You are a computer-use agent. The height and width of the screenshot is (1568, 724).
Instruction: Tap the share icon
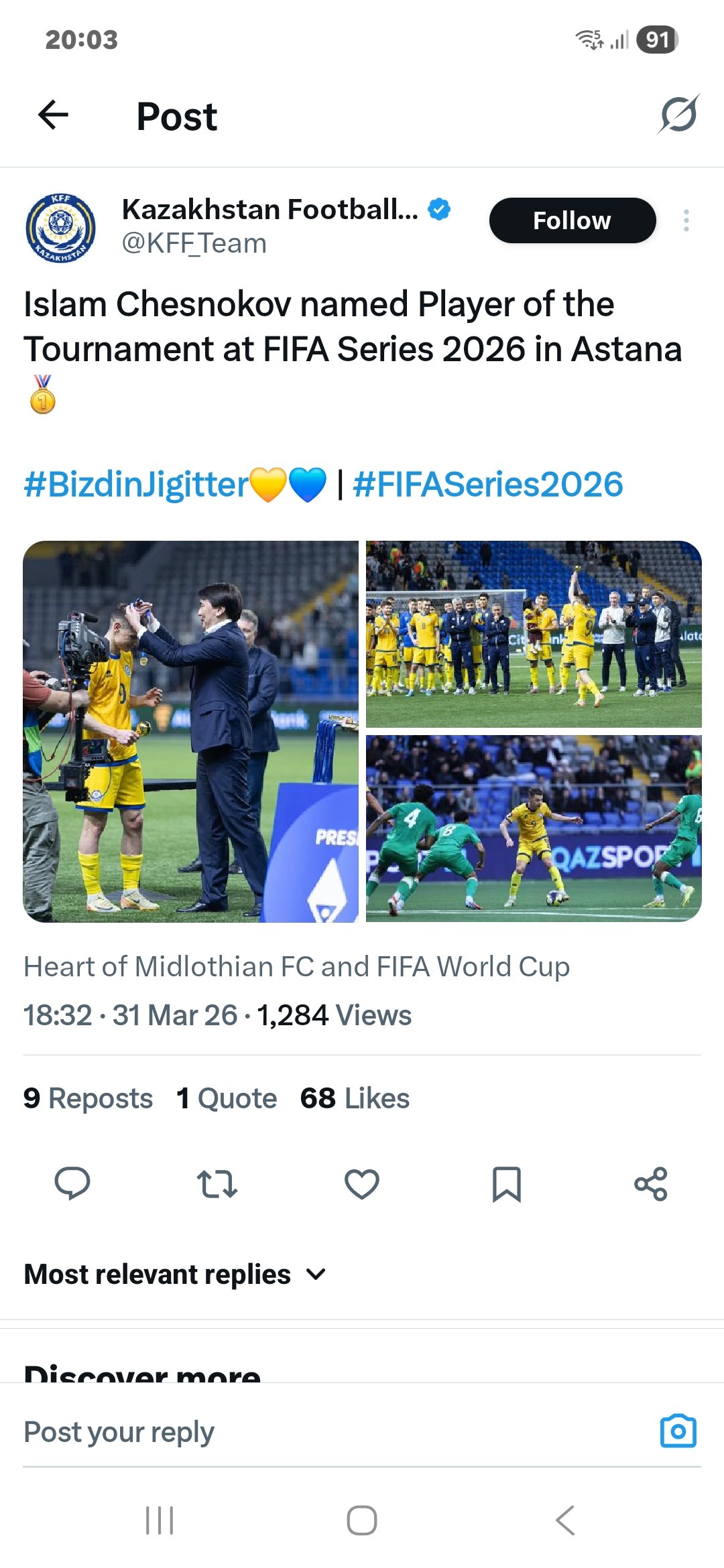[651, 1183]
